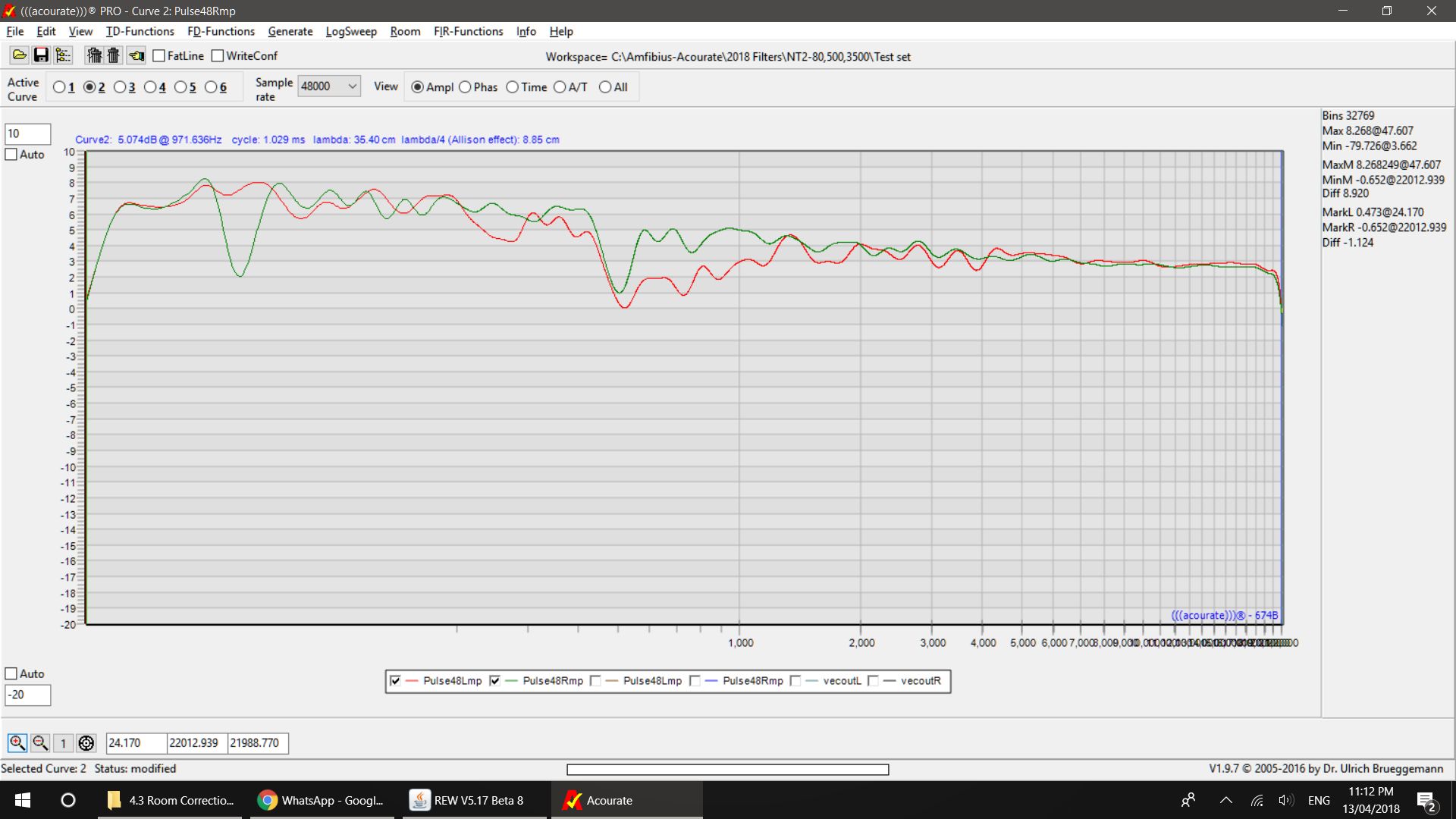
Task: Click the upper axis limit field showing 10
Action: [x=27, y=134]
